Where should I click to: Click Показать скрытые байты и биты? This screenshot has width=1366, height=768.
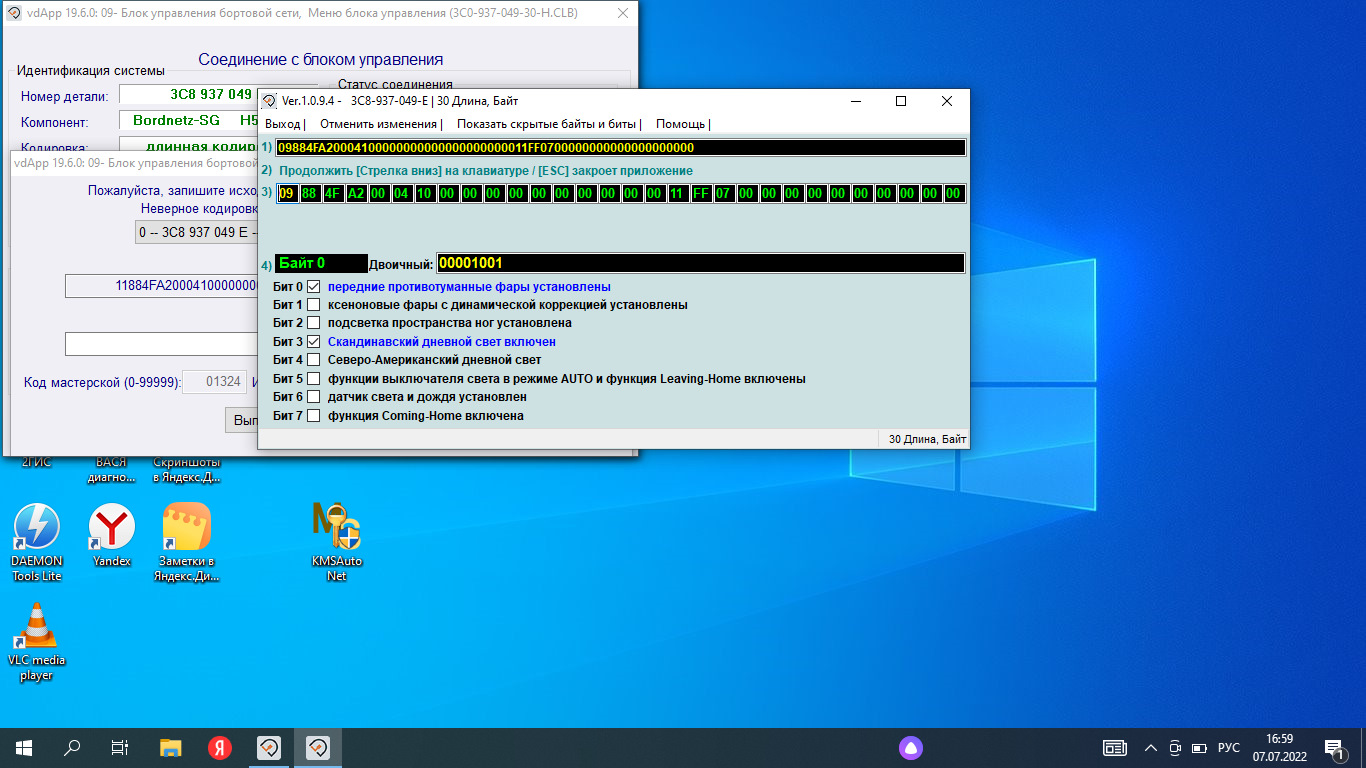pos(546,124)
